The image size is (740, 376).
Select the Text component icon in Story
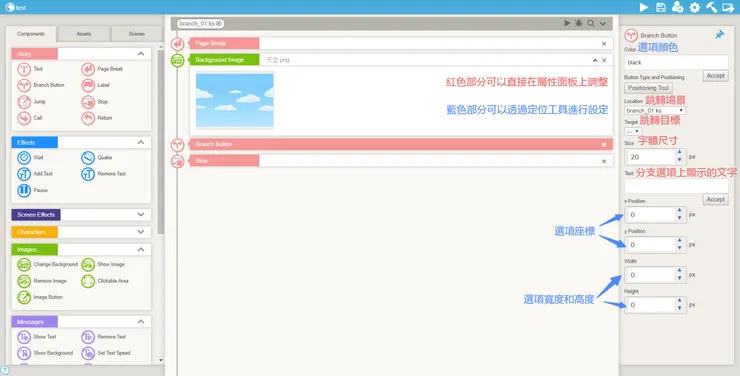click(24, 69)
